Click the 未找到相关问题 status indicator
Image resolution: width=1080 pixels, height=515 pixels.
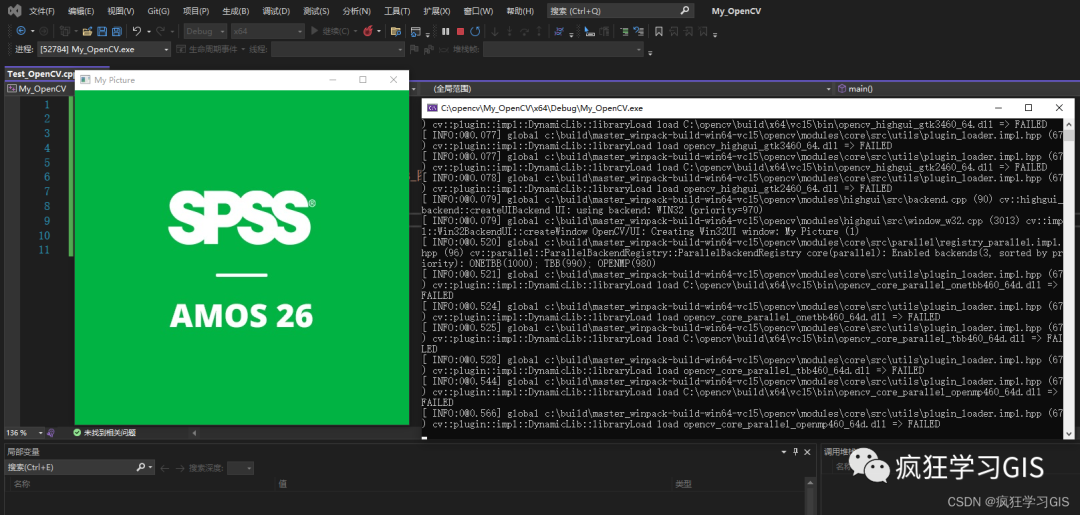[105, 432]
